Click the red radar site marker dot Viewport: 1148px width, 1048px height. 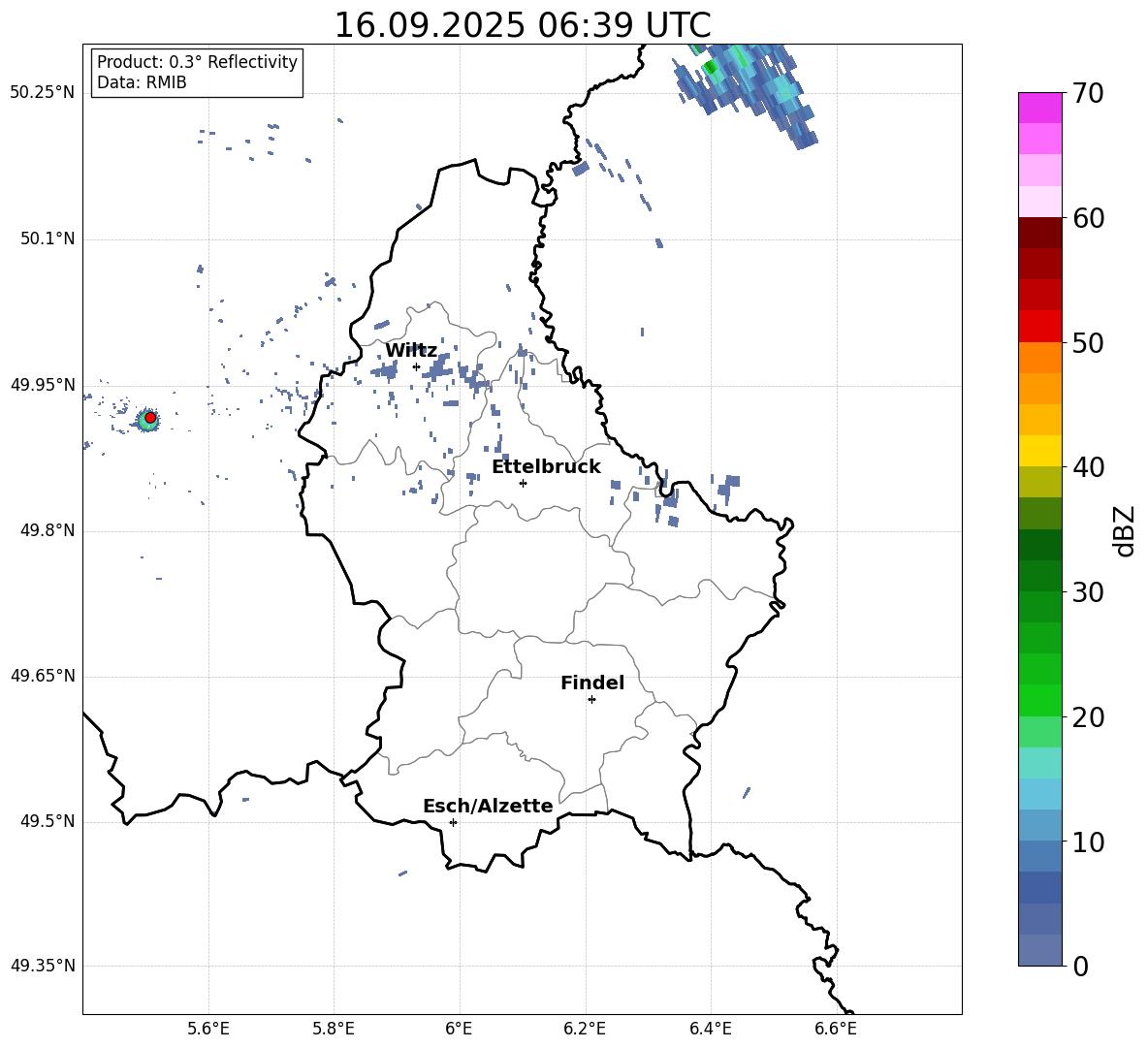[150, 417]
